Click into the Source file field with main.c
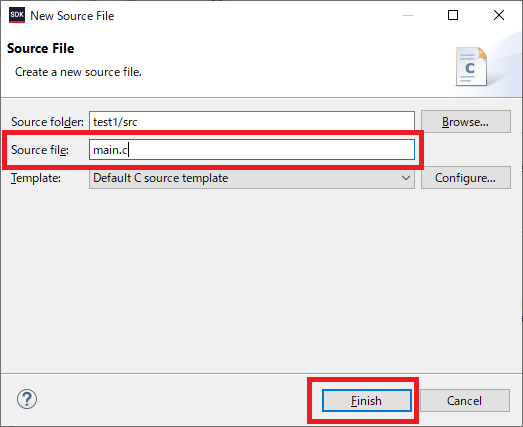This screenshot has height=427, width=523. coord(252,150)
